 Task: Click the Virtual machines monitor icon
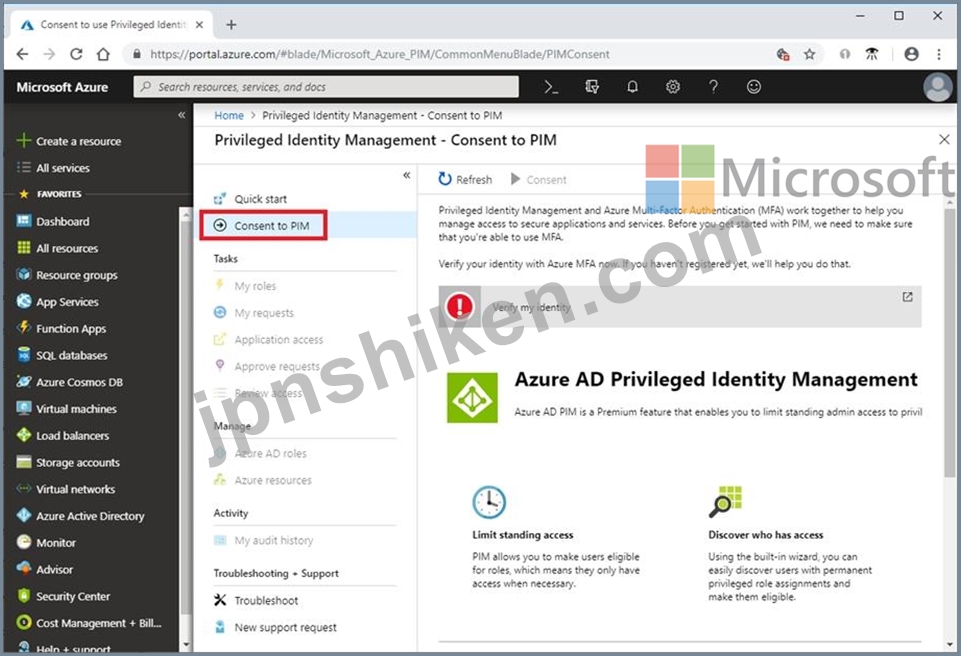24,408
